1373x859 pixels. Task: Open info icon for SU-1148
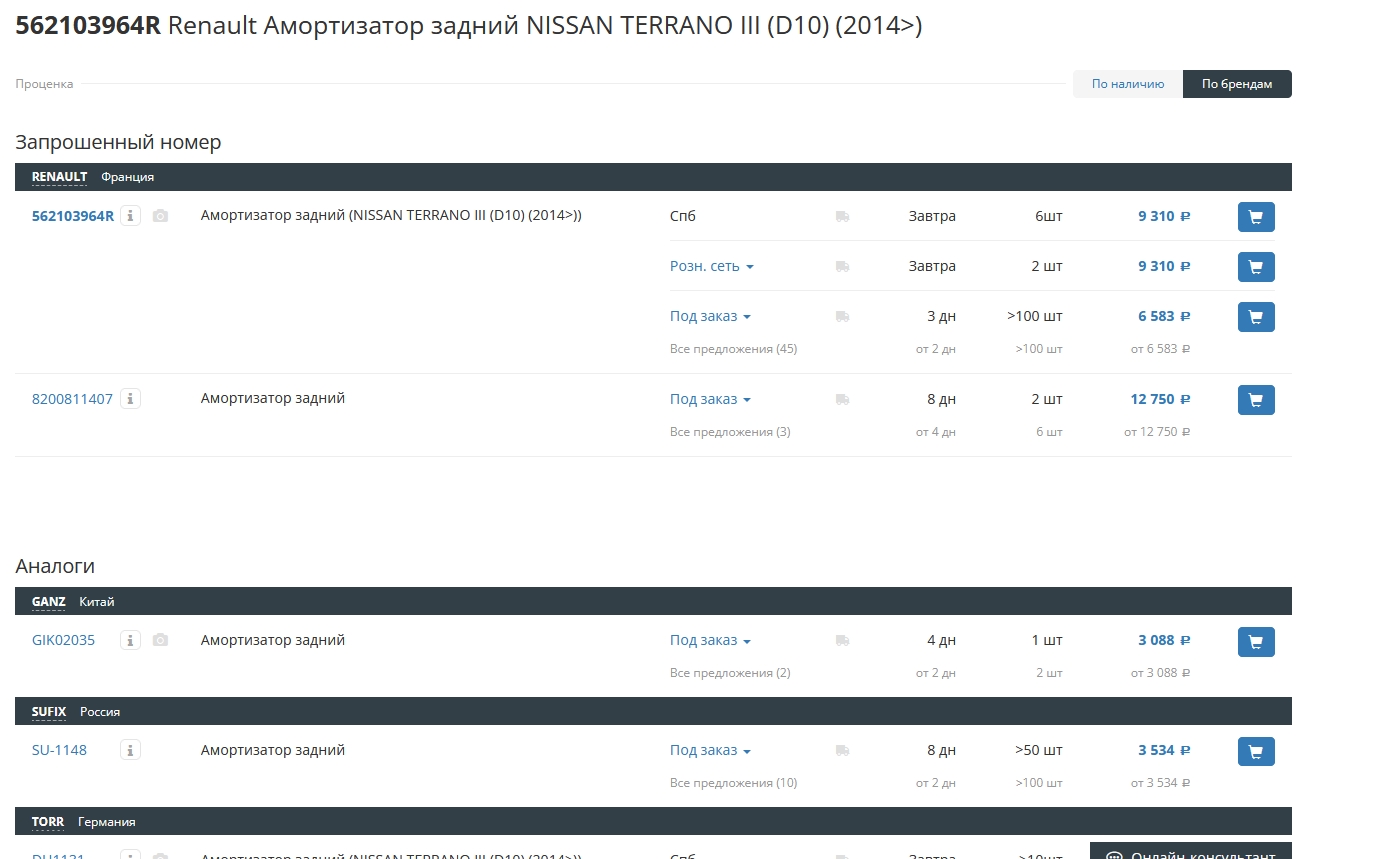(x=131, y=750)
